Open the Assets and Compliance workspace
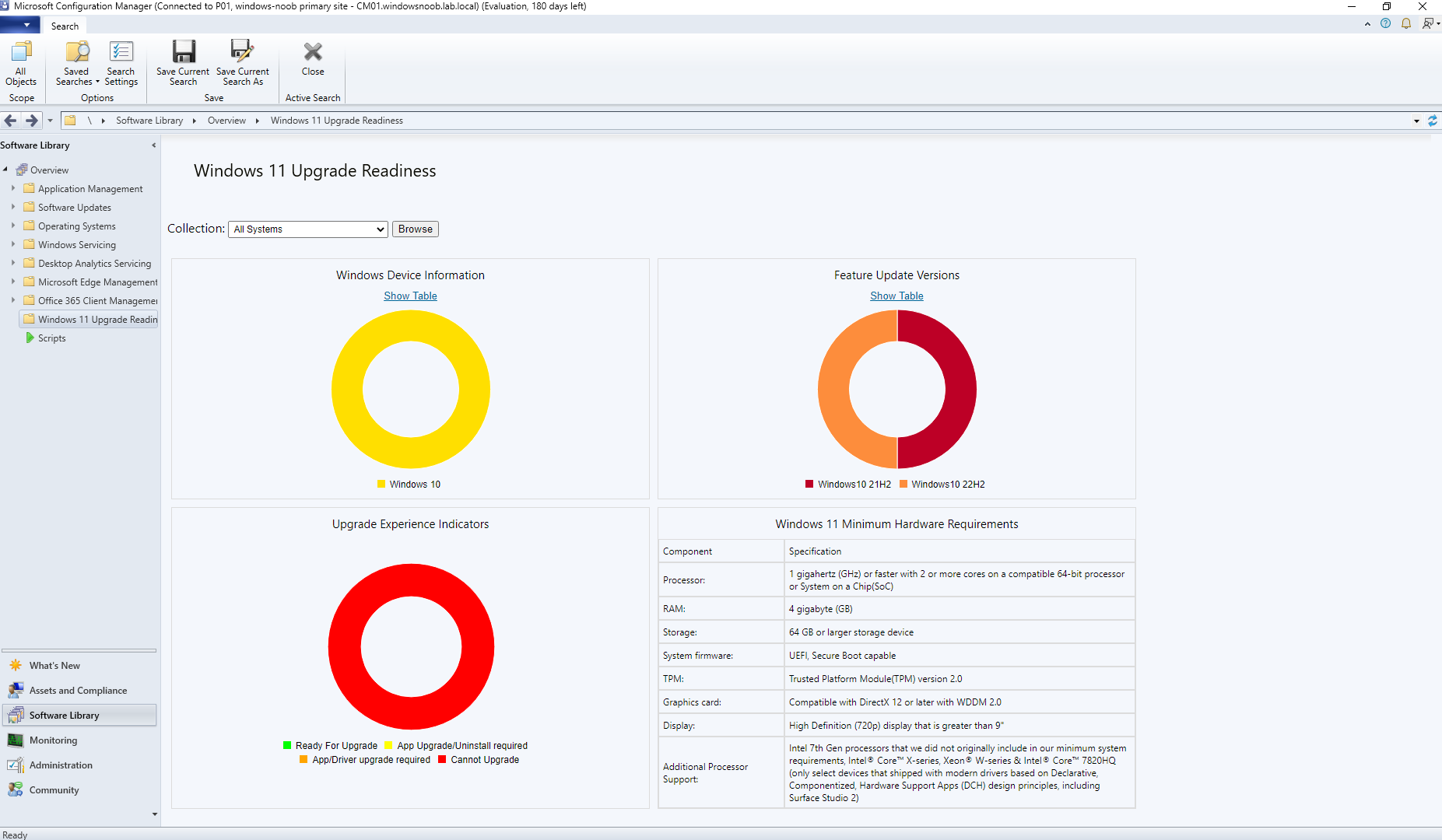The height and width of the screenshot is (840, 1442). click(x=78, y=691)
